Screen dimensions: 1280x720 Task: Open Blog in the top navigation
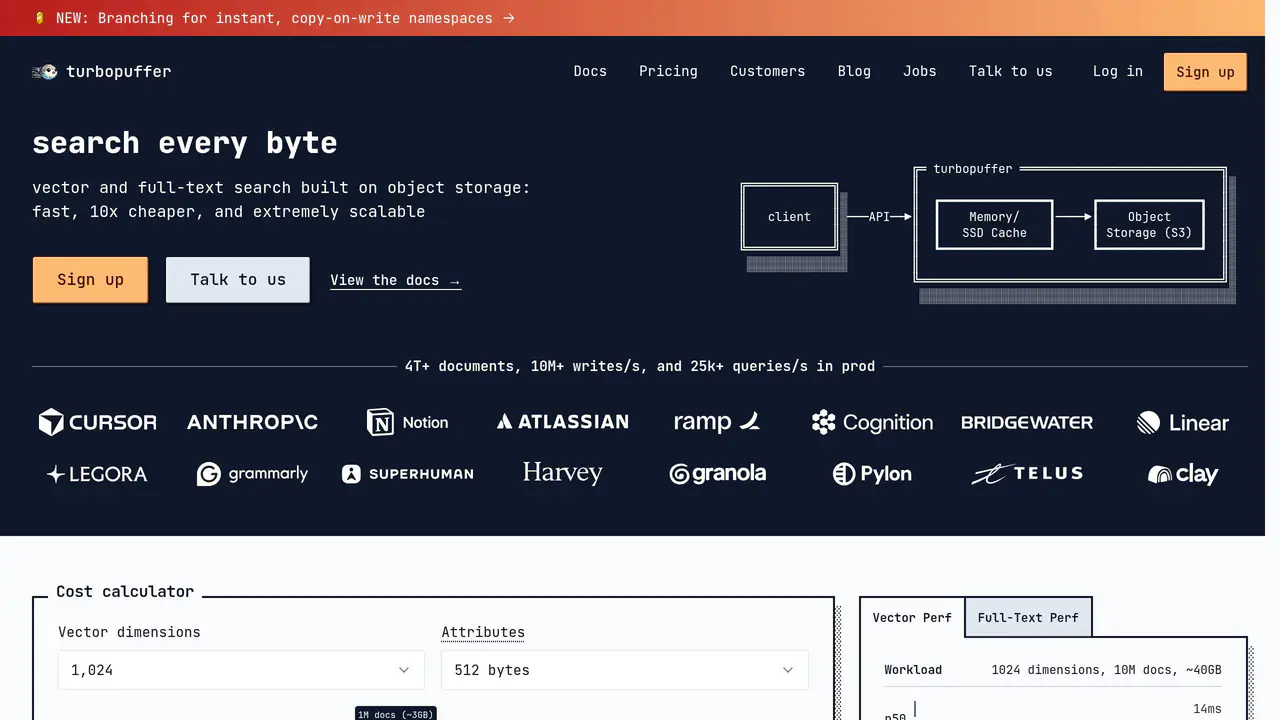click(854, 71)
